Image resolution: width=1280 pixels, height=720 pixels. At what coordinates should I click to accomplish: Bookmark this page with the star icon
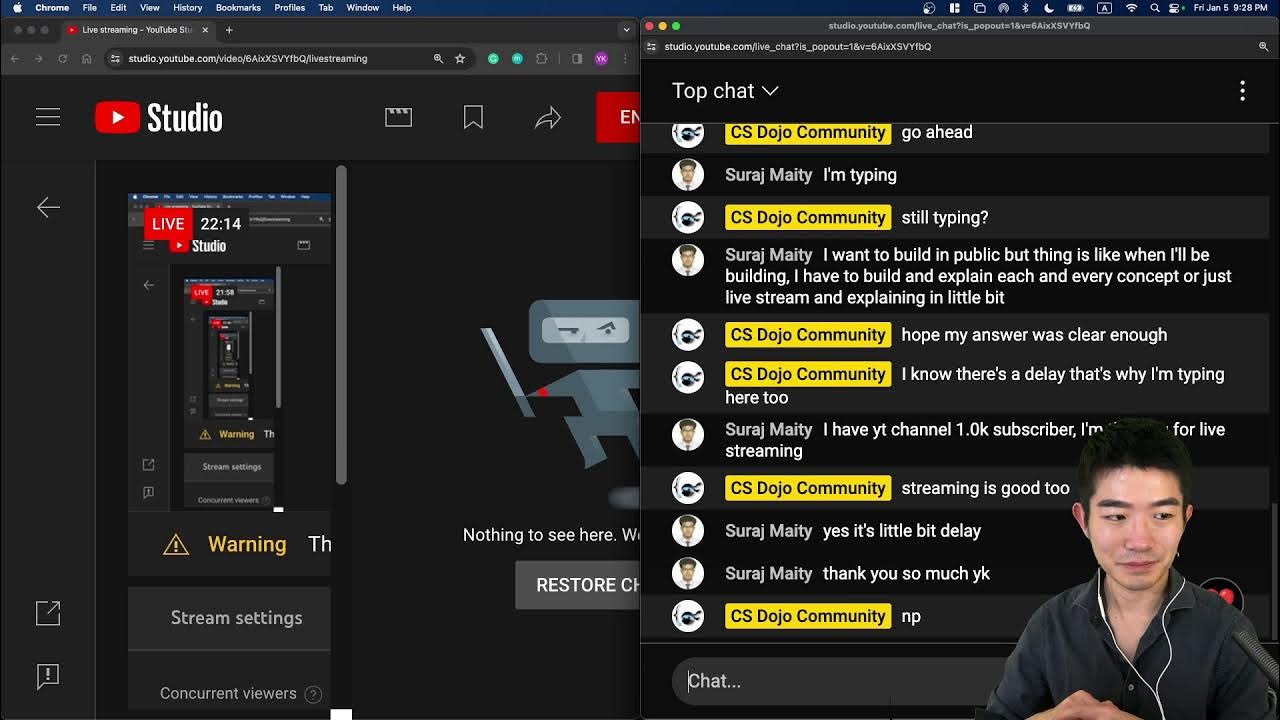pos(460,59)
